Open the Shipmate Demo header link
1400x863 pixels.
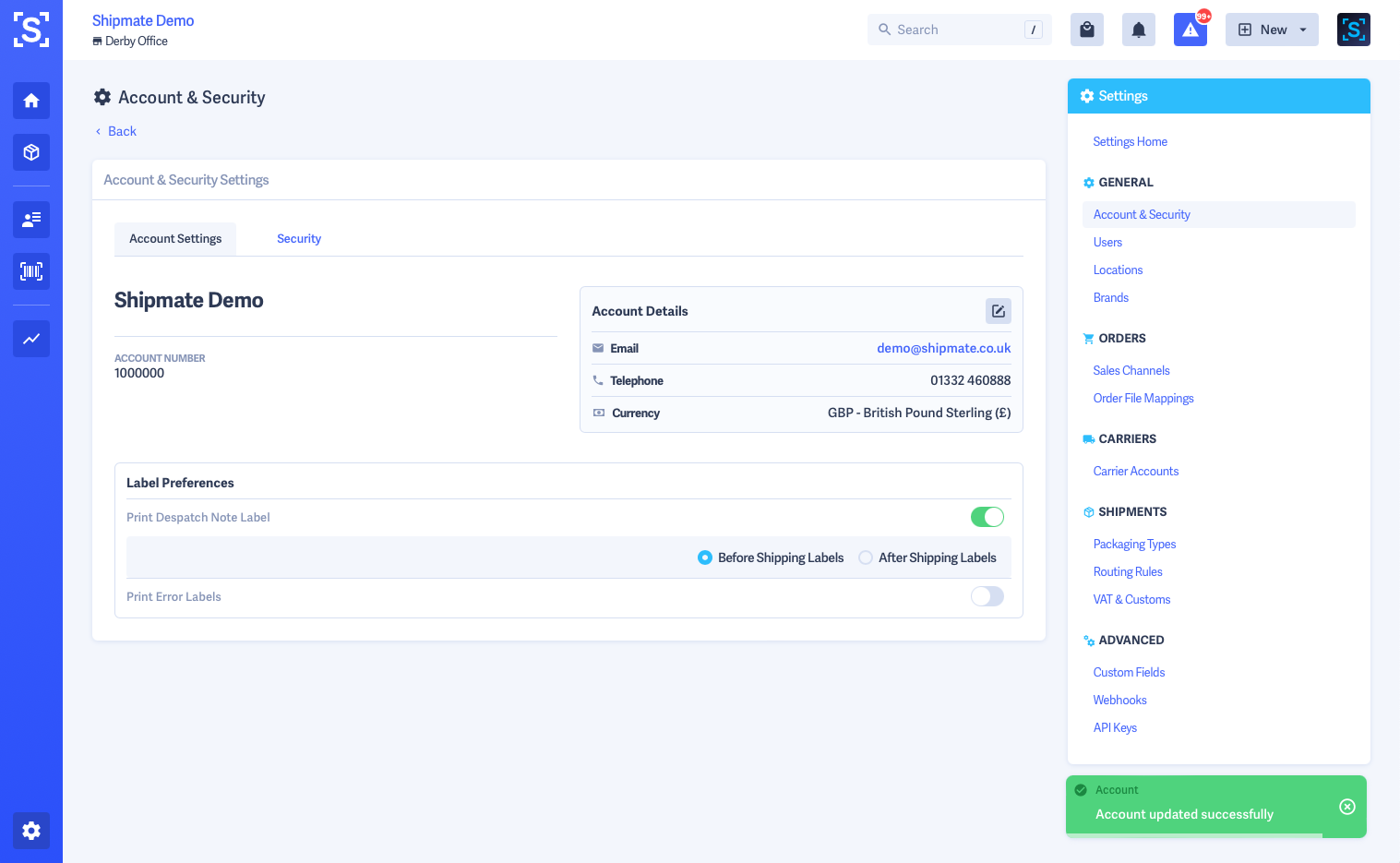coord(143,20)
